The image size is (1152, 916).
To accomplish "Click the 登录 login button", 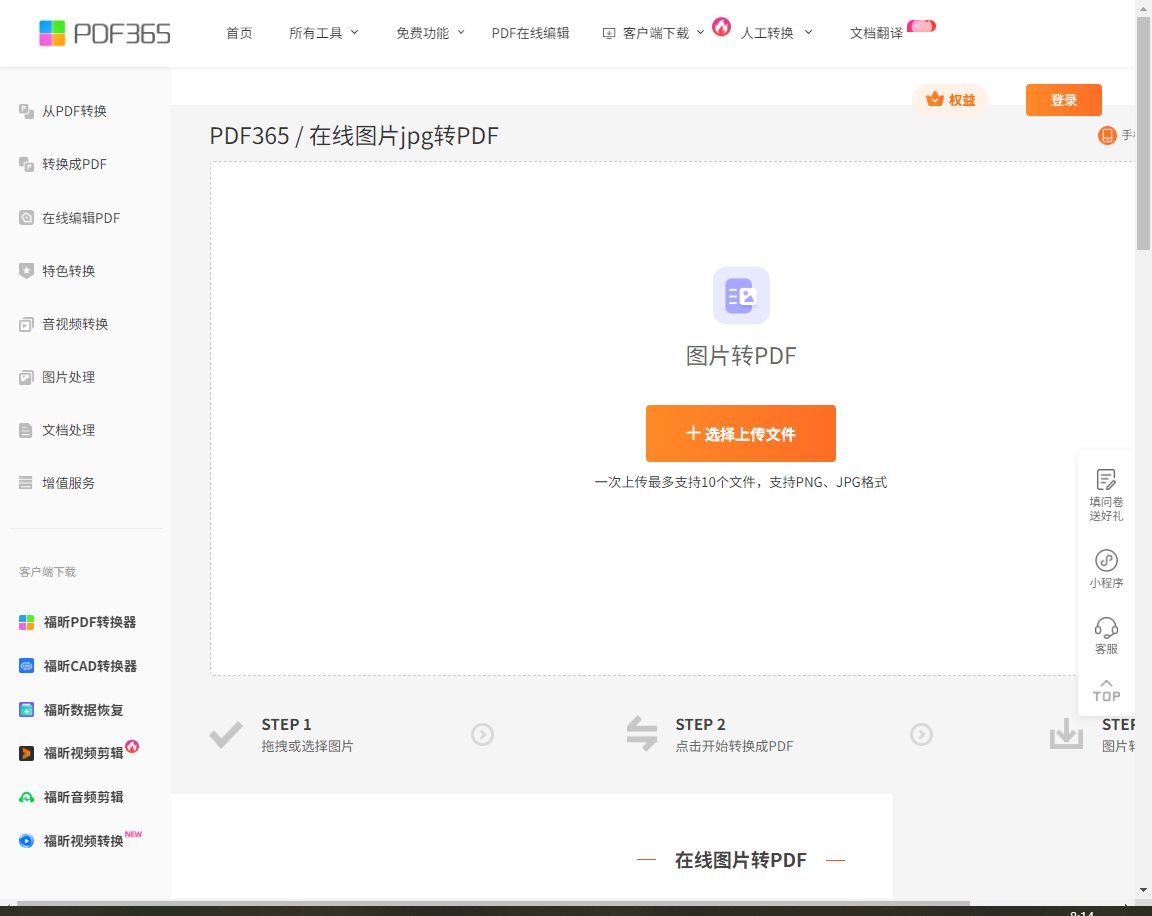I will click(x=1063, y=100).
